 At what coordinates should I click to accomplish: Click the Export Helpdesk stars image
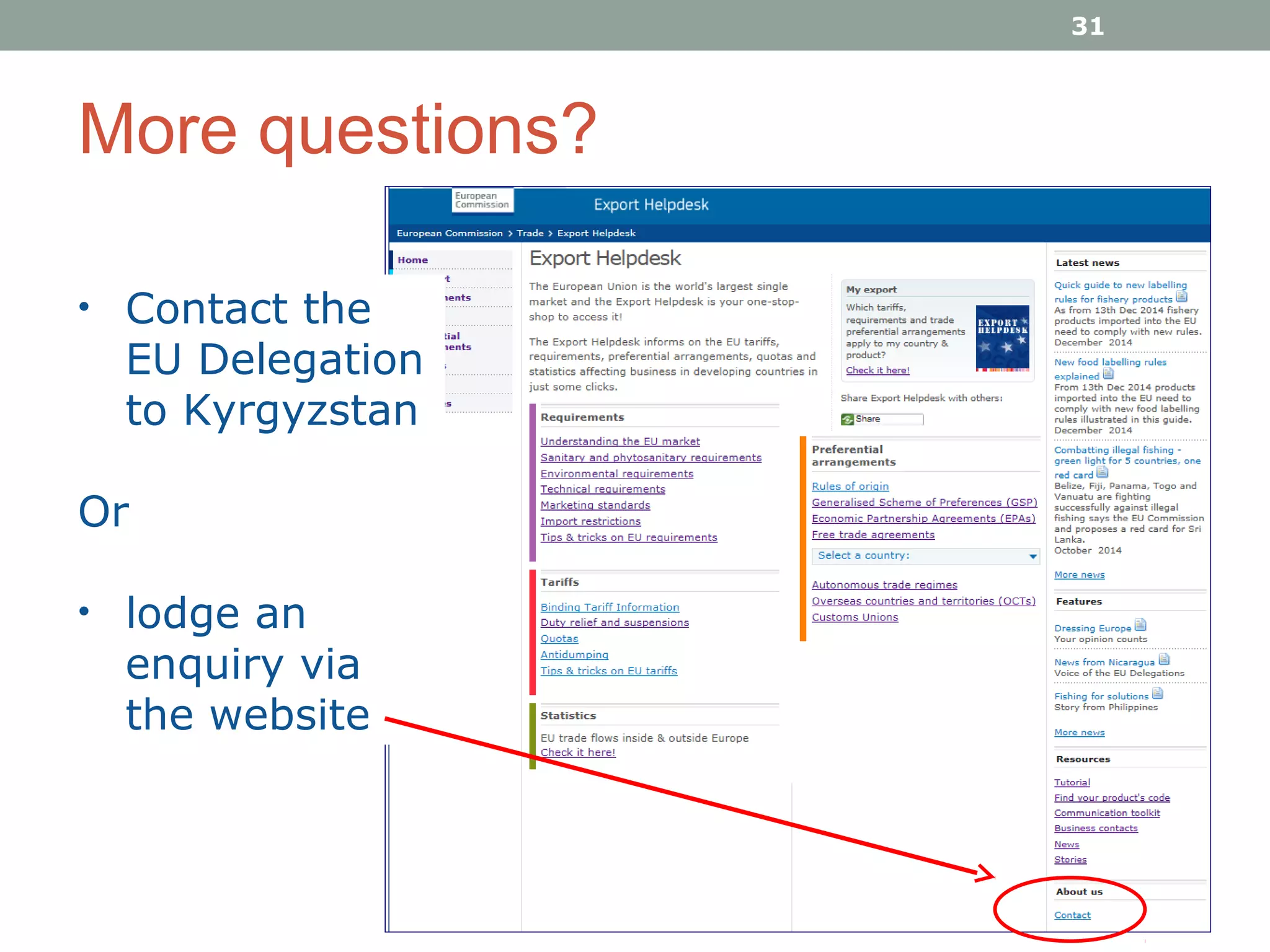[1002, 338]
